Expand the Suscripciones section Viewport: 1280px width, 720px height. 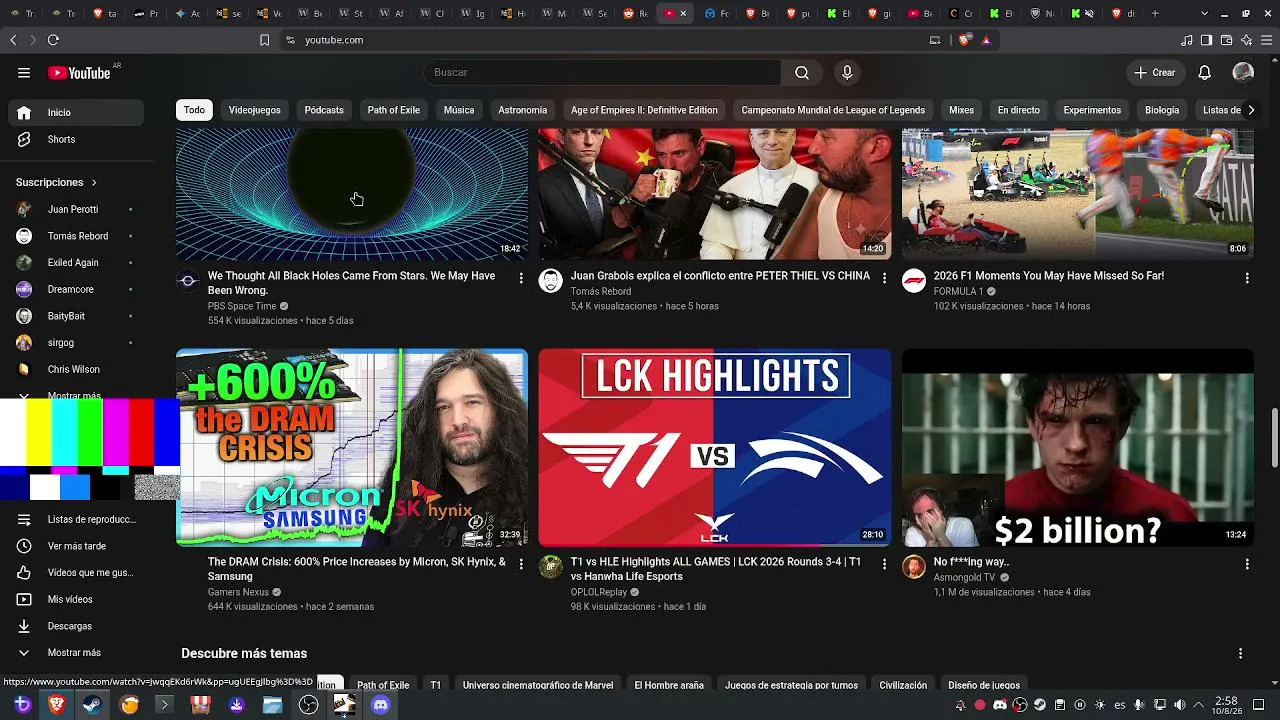click(x=56, y=182)
